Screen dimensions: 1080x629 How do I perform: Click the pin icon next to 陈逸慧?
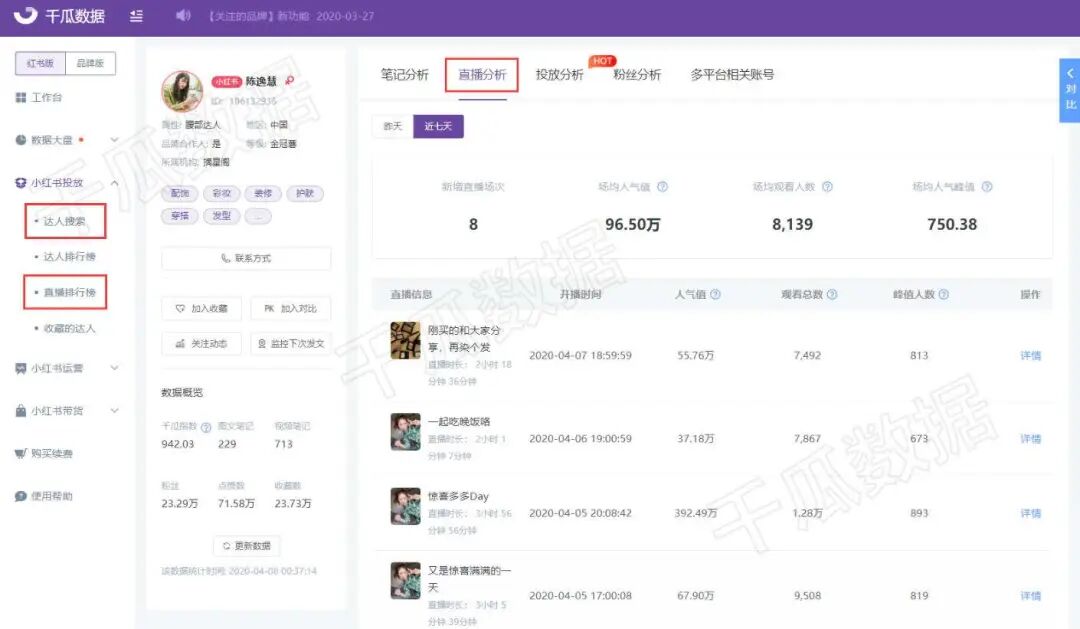(x=289, y=81)
